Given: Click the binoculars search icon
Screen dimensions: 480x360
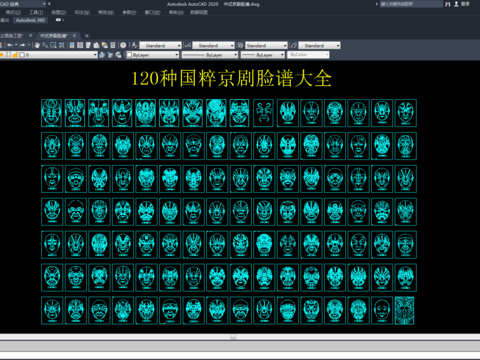Looking at the screenshot, I should pos(448,4).
